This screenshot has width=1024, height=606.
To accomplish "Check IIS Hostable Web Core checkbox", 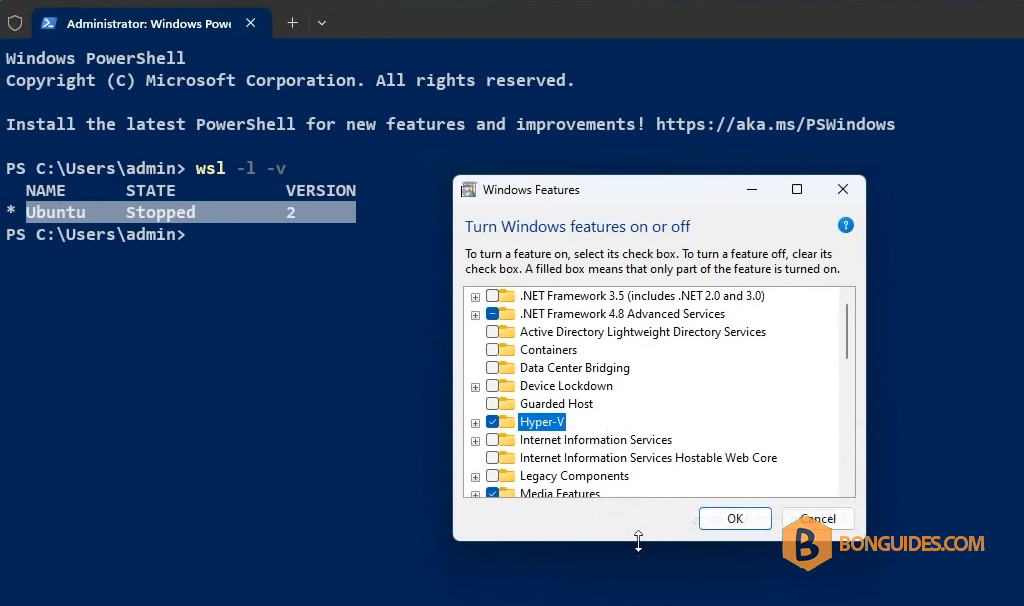I will pyautogui.click(x=492, y=458).
